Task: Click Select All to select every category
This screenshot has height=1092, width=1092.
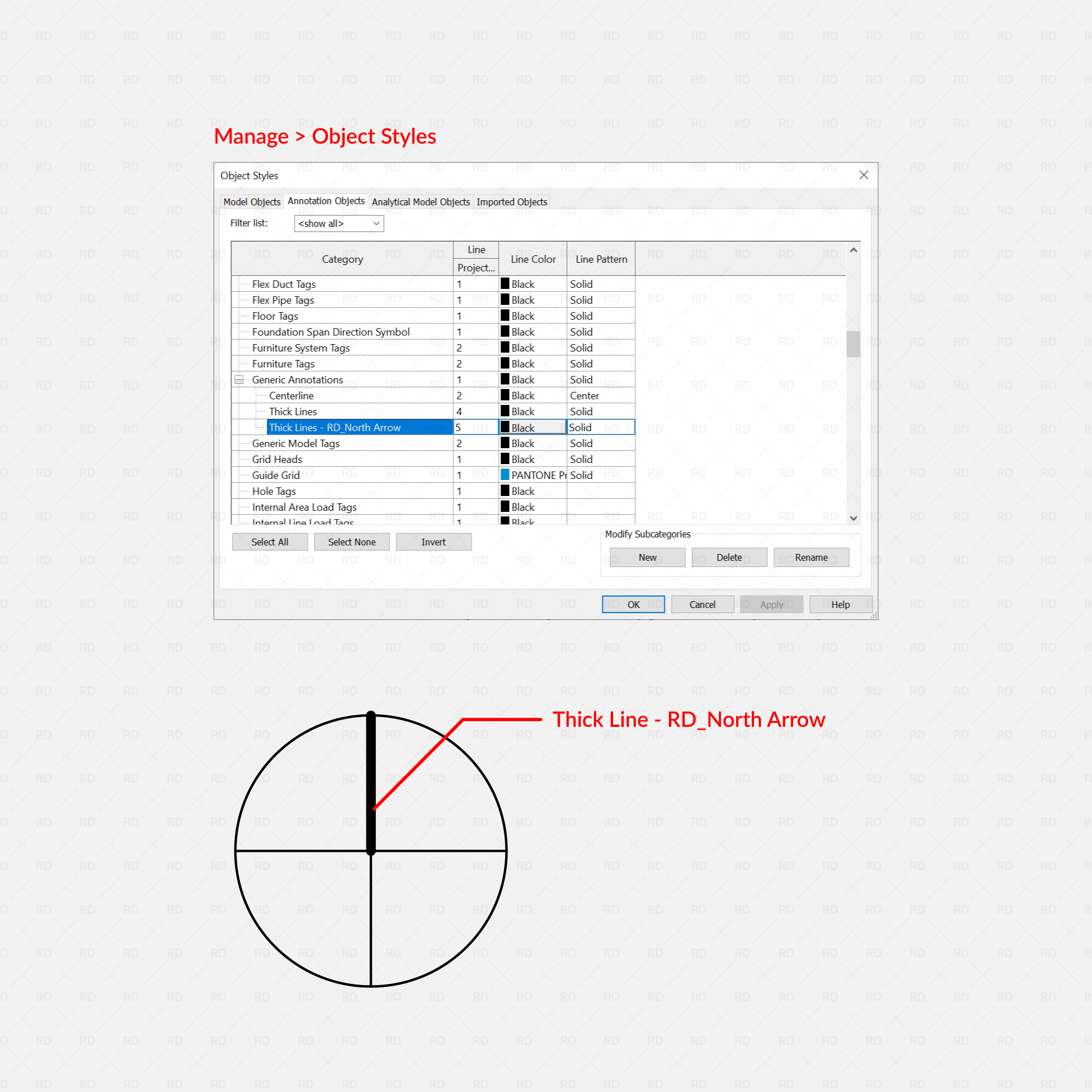Action: [x=269, y=541]
